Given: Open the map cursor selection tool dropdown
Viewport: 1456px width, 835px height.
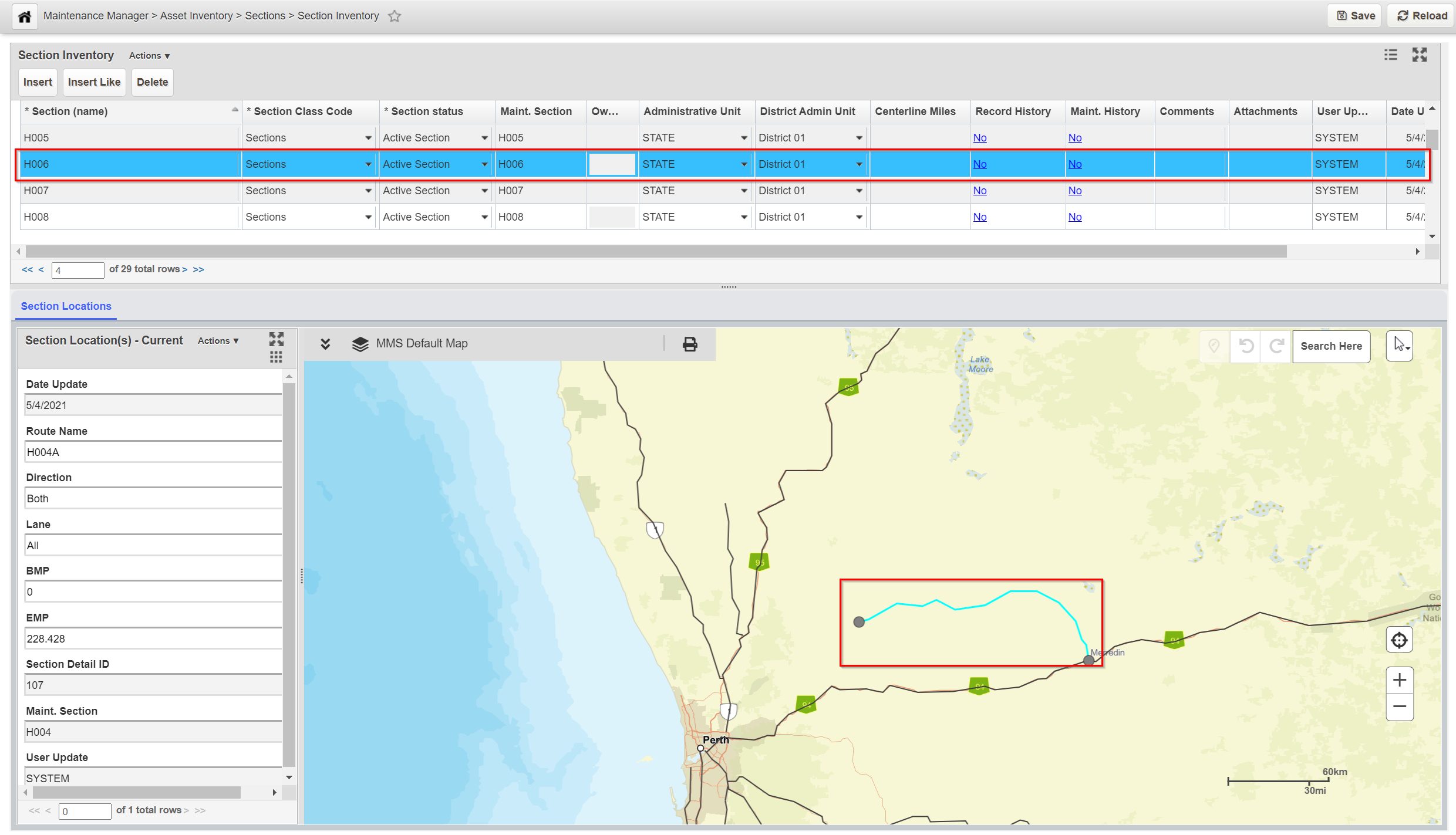Looking at the screenshot, I should point(1400,346).
